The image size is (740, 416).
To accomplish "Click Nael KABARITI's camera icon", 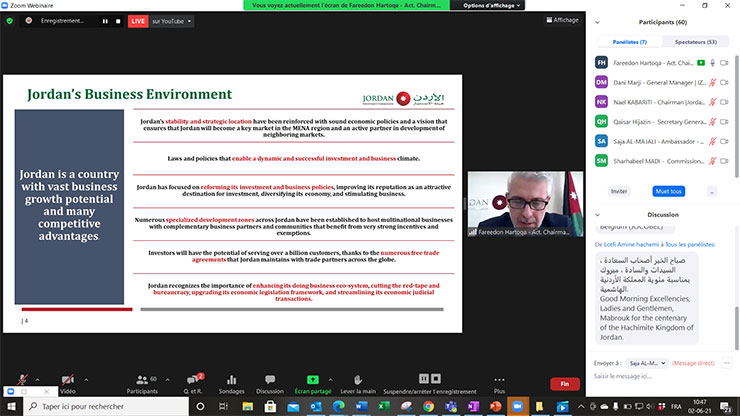I will pos(724,102).
